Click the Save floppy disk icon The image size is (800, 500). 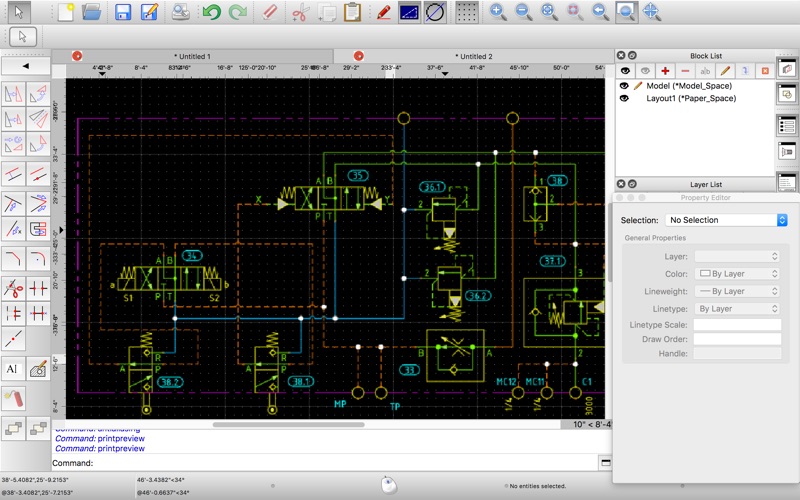click(123, 13)
